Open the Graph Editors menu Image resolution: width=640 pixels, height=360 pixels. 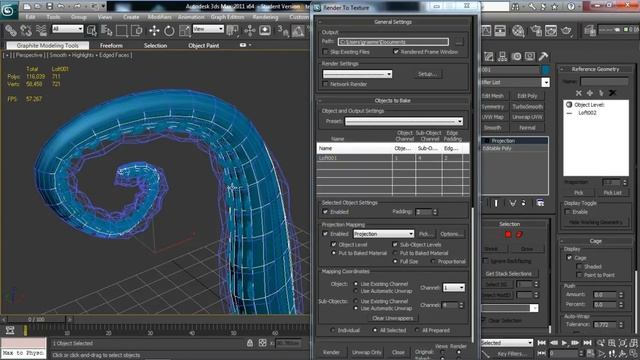(x=227, y=17)
